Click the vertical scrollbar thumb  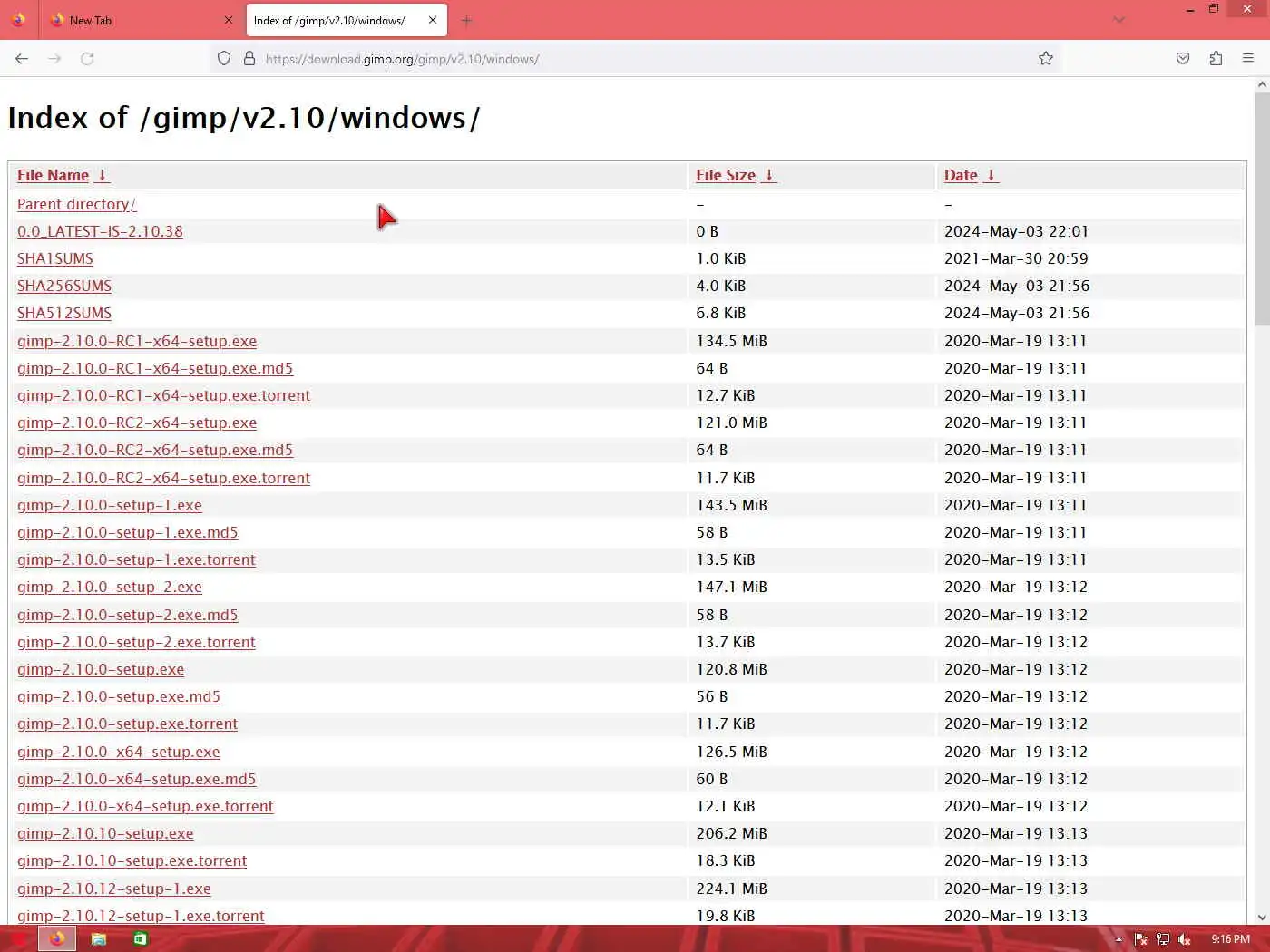point(1262,209)
